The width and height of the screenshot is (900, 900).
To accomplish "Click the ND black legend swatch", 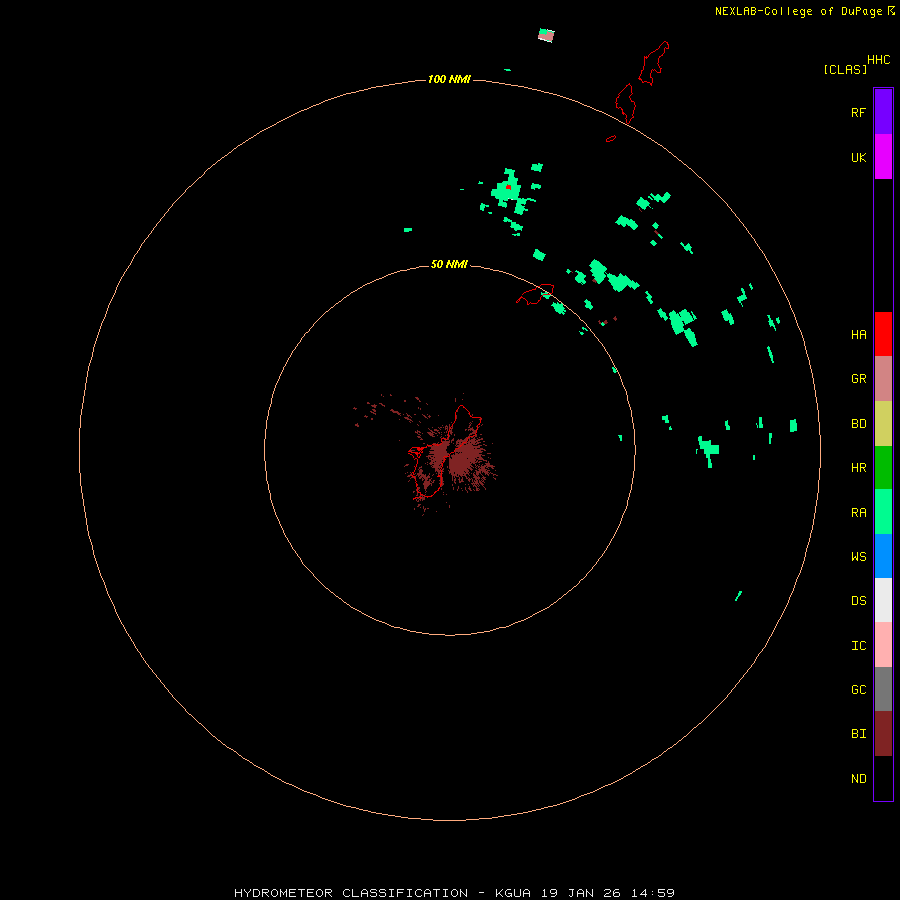I will [x=883, y=778].
